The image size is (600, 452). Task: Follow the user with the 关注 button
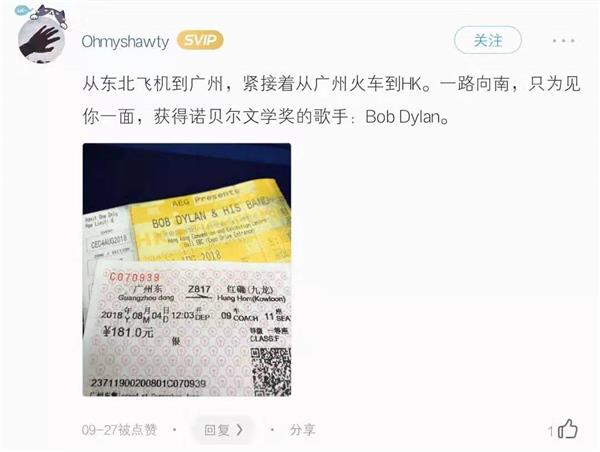click(488, 40)
